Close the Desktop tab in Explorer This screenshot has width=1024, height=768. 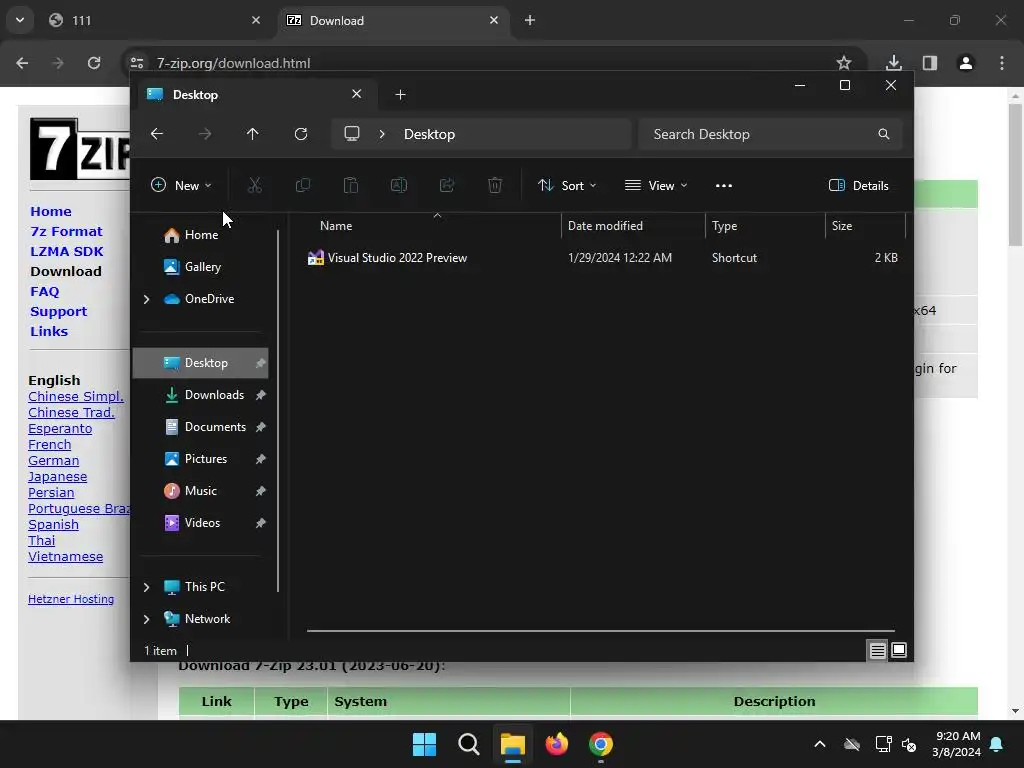click(x=357, y=94)
